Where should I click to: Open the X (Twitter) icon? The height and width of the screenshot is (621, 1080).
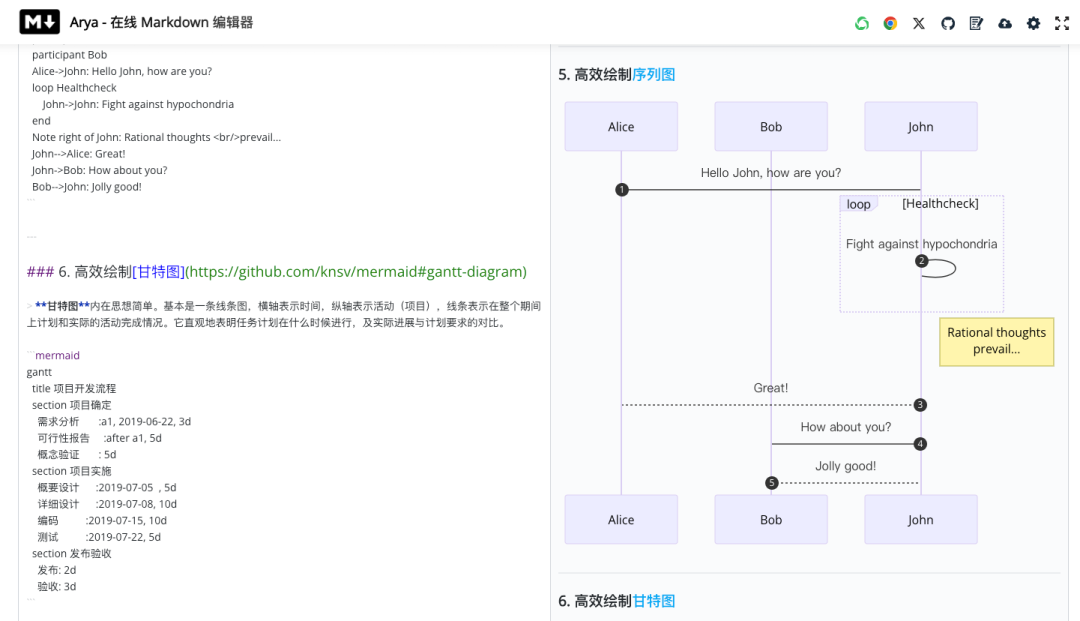click(919, 23)
